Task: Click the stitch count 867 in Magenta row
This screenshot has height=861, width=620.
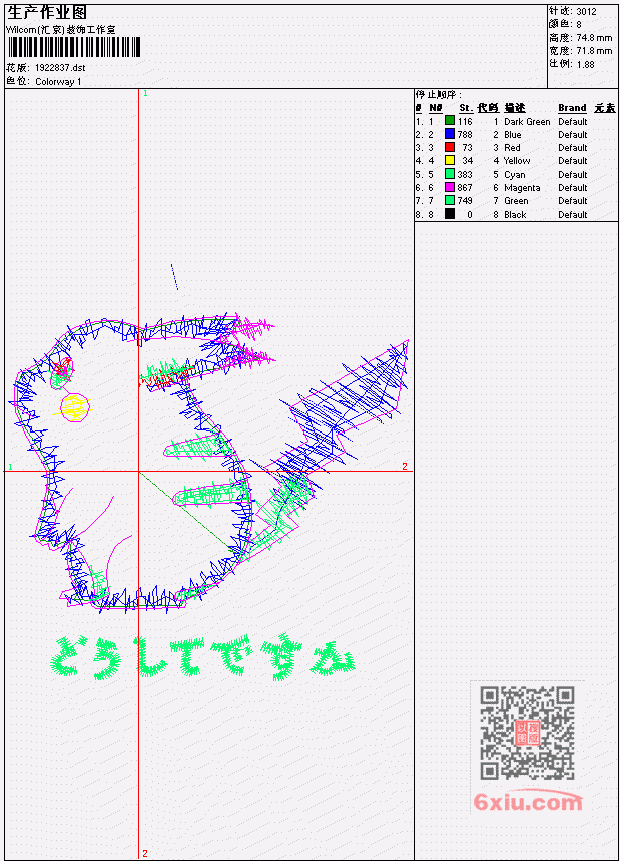Action: click(x=465, y=188)
